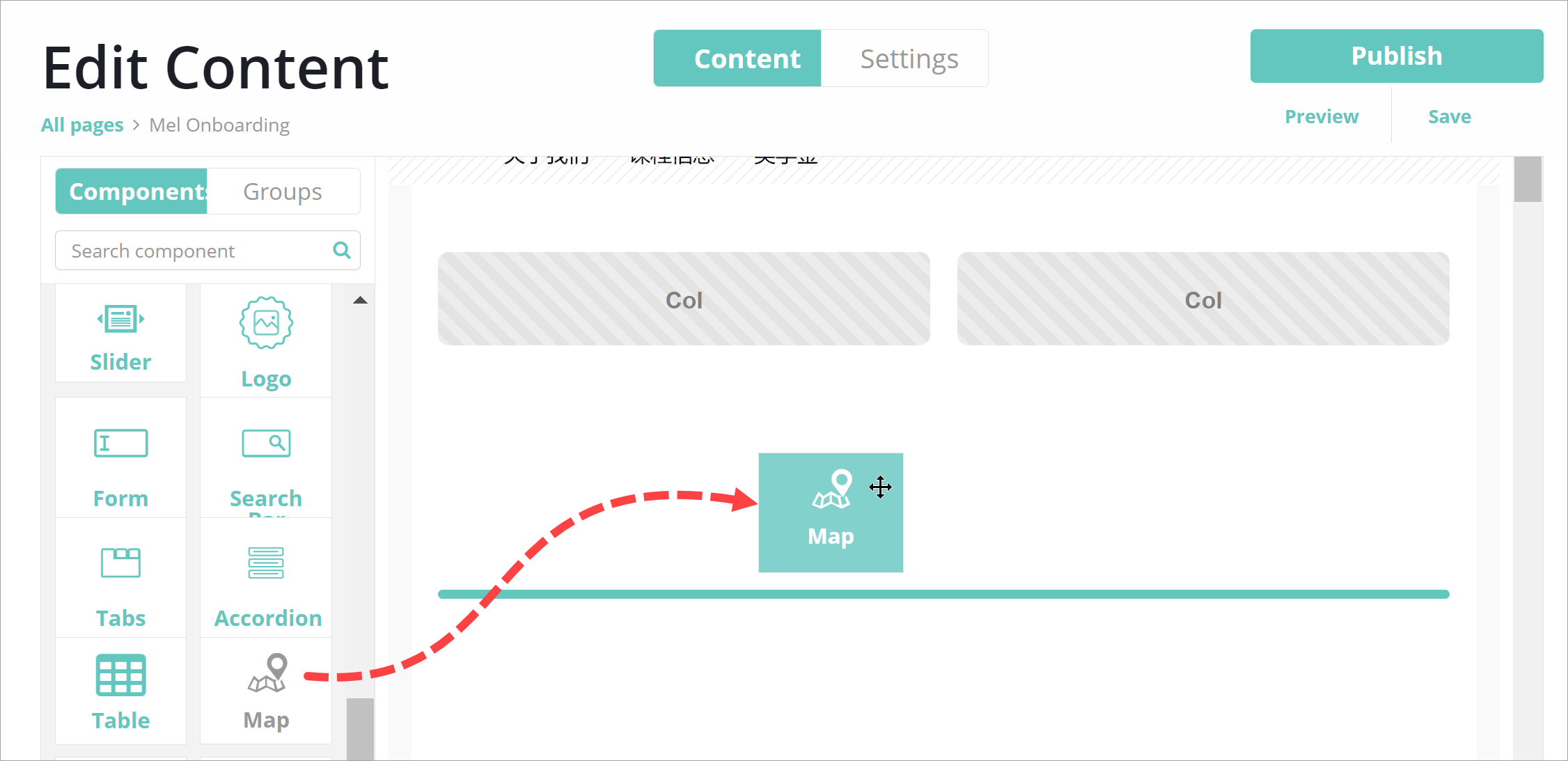This screenshot has width=1568, height=761.
Task: Choose the Form component icon
Action: tap(120, 444)
